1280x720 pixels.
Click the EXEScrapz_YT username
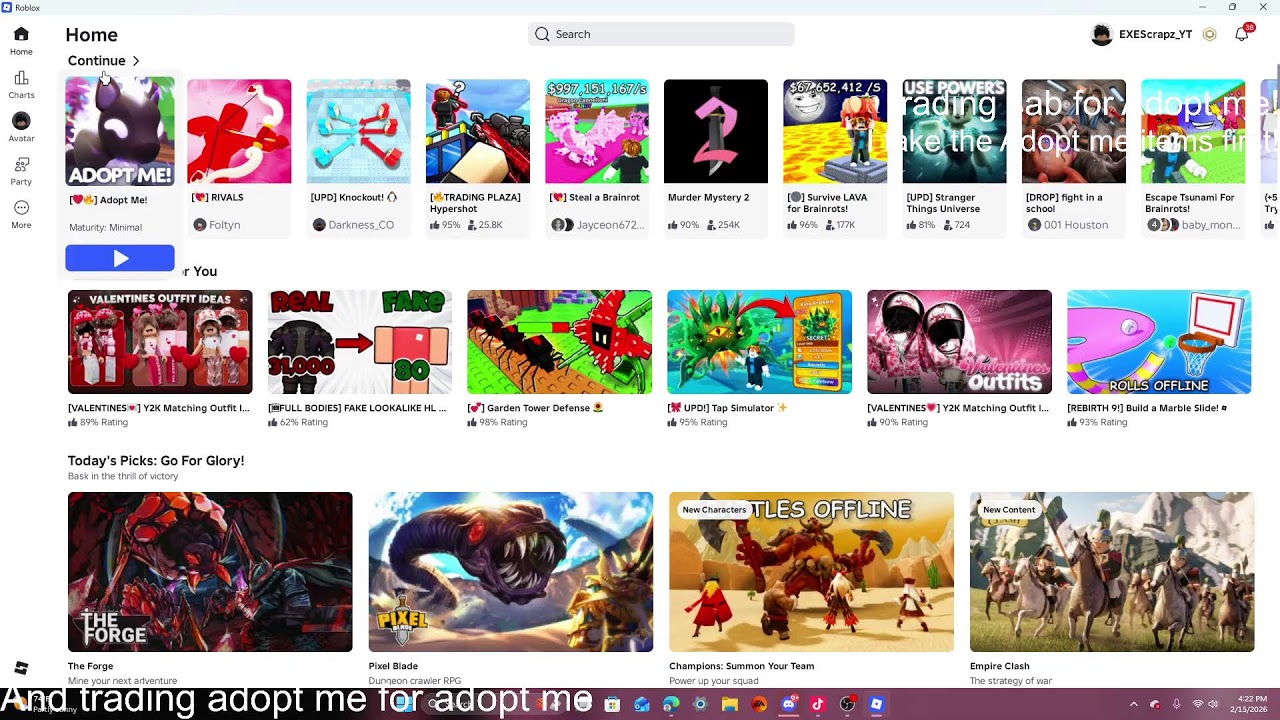1155,34
